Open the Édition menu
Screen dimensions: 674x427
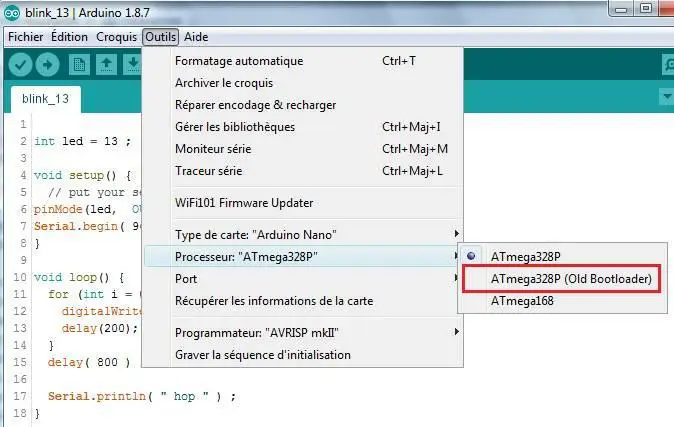(69, 37)
